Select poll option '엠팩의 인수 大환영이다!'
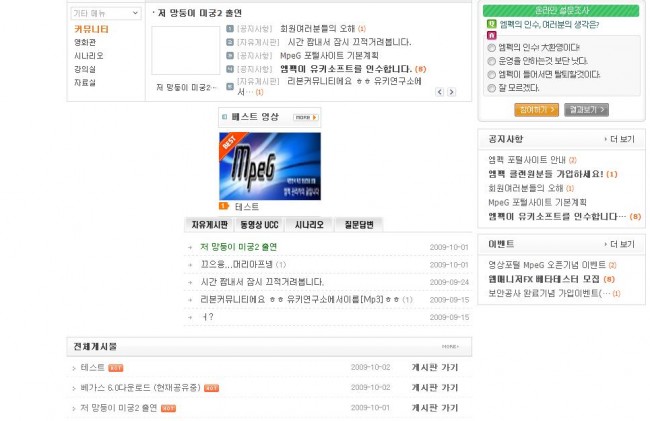Screen dimensions: 650x421 [x=490, y=47]
